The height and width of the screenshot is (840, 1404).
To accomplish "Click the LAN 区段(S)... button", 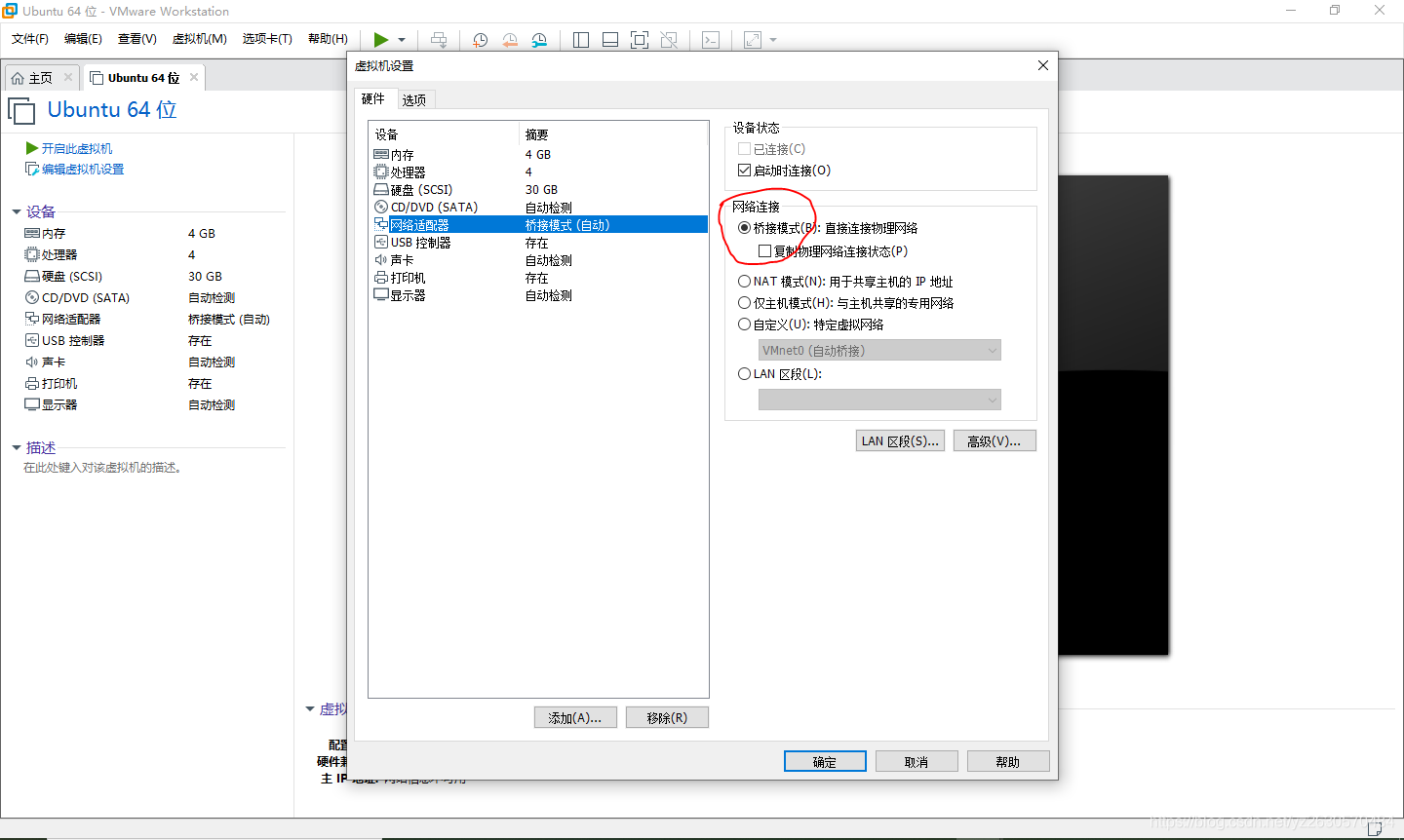I will [900, 440].
